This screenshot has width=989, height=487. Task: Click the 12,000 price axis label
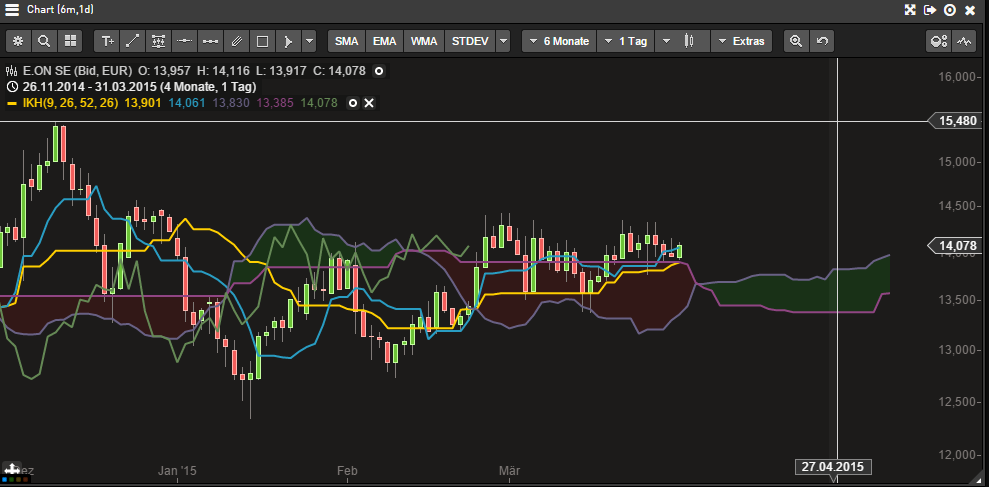(957, 455)
